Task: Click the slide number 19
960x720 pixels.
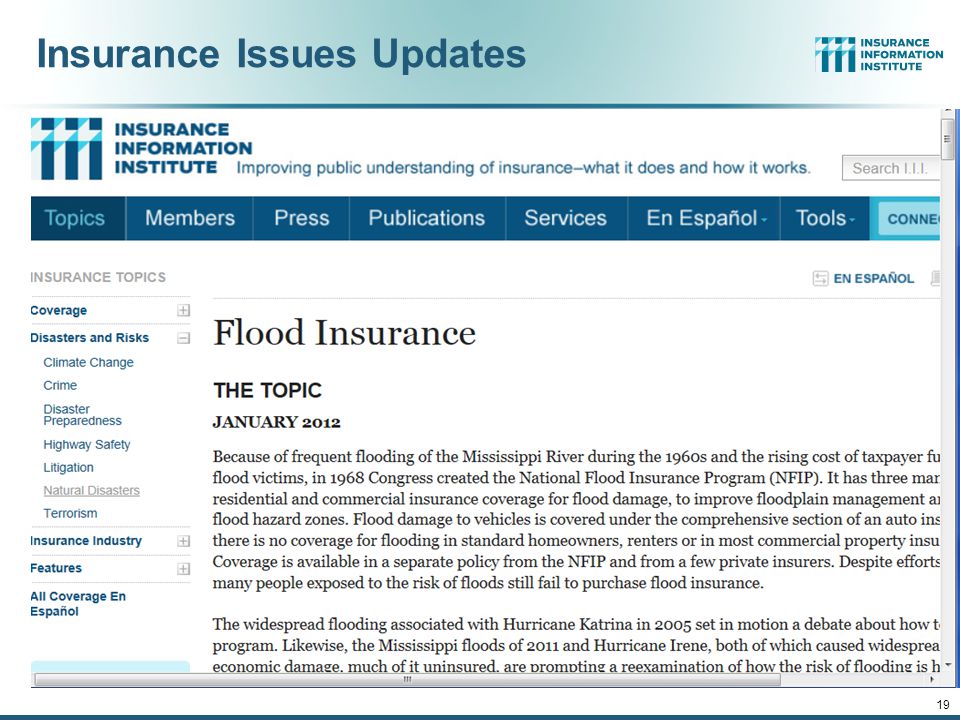Action: pos(942,704)
